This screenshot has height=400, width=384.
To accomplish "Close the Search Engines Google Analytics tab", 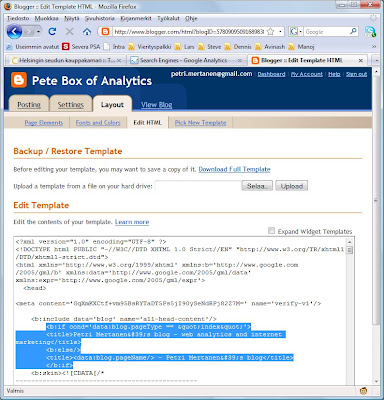I will [240, 60].
